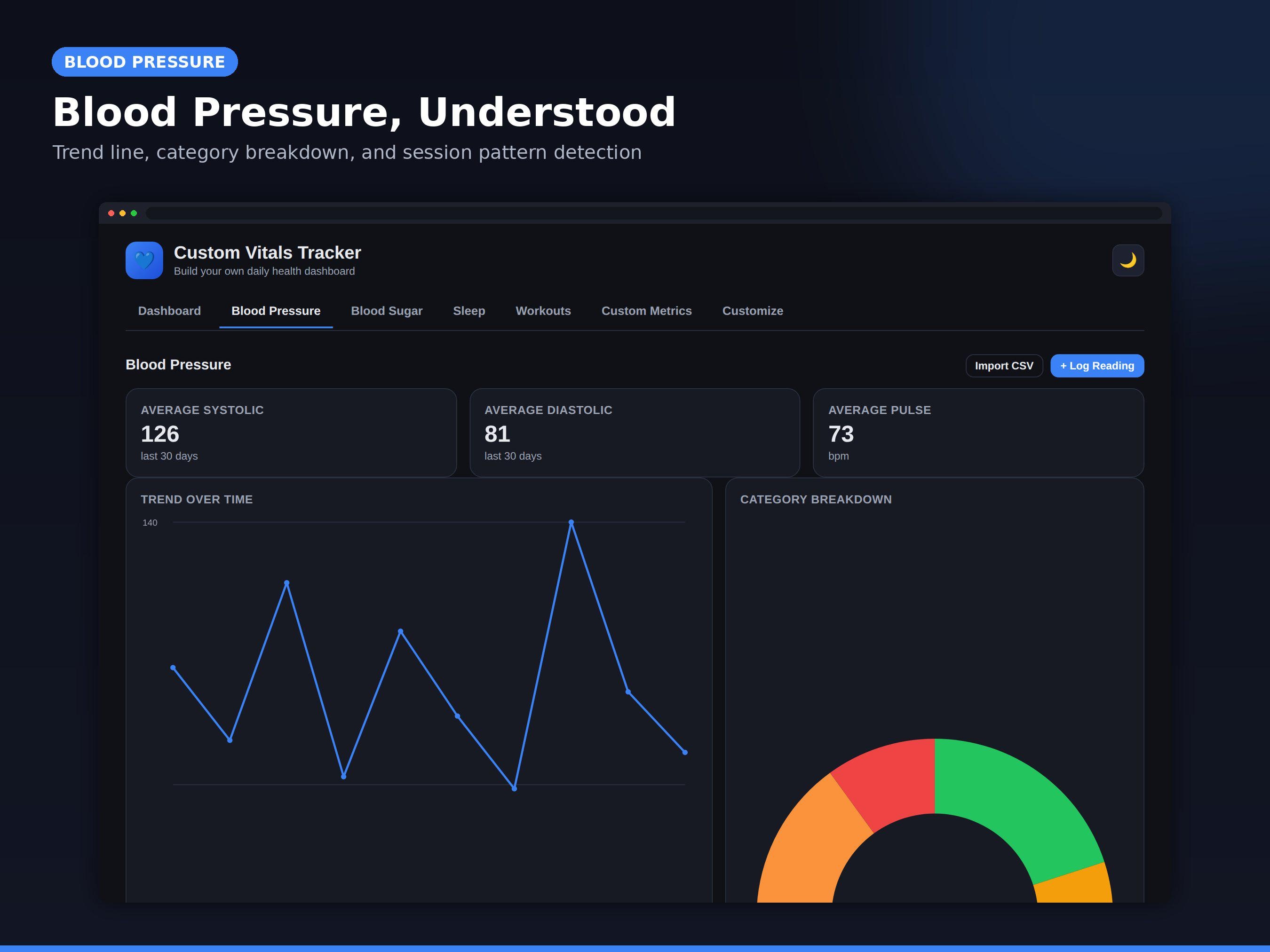
Task: Click the + Log Reading button
Action: (x=1096, y=366)
